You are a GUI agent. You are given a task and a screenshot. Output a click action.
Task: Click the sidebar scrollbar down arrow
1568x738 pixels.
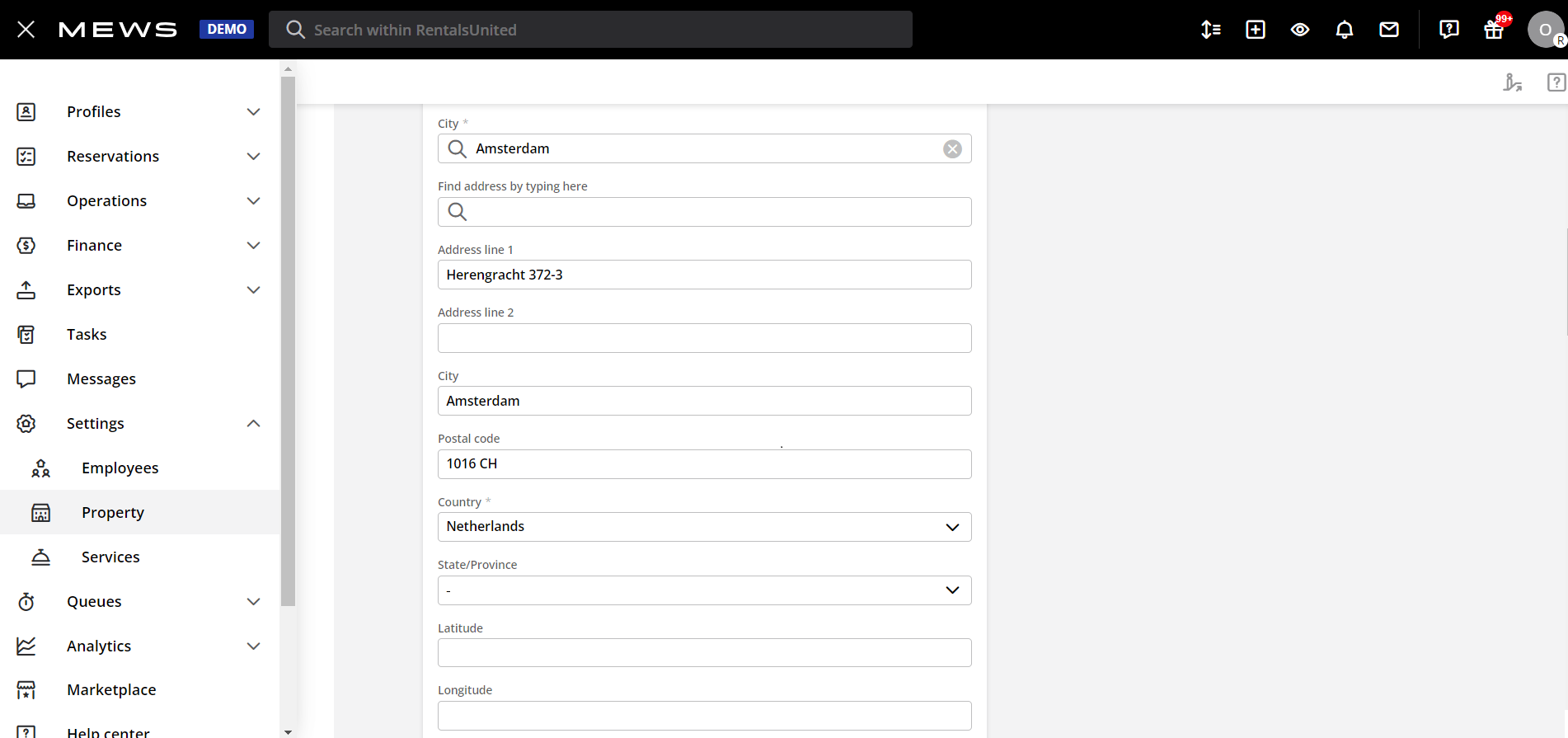point(288,731)
